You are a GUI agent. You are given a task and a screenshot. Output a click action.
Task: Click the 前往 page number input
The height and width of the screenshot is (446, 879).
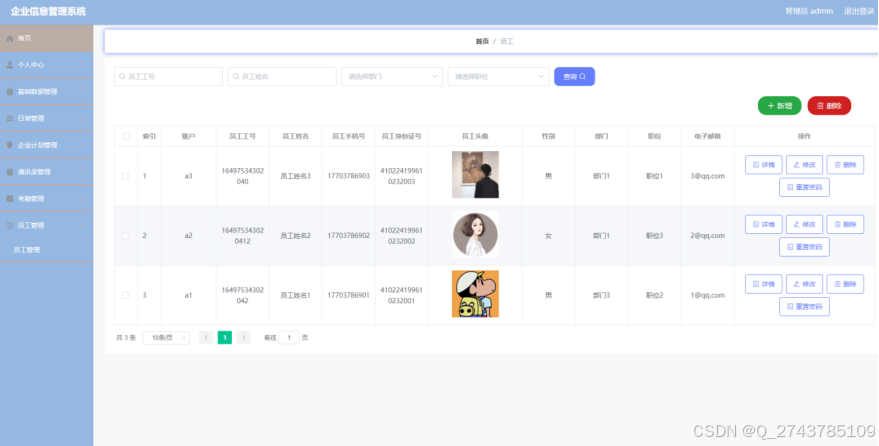(289, 338)
